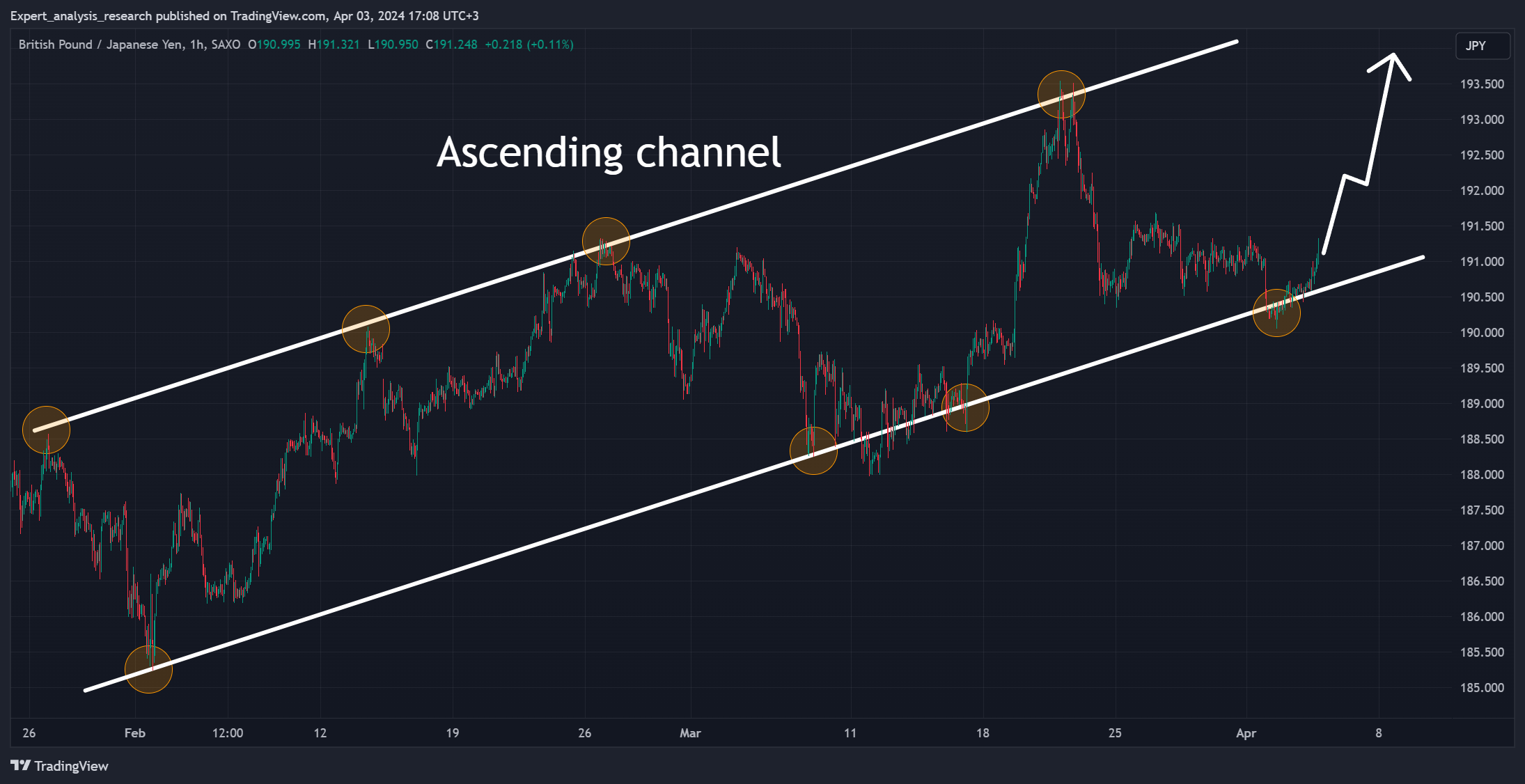Screen dimensions: 1525x784
Task: Click the 188.500 price label
Action: click(1482, 439)
